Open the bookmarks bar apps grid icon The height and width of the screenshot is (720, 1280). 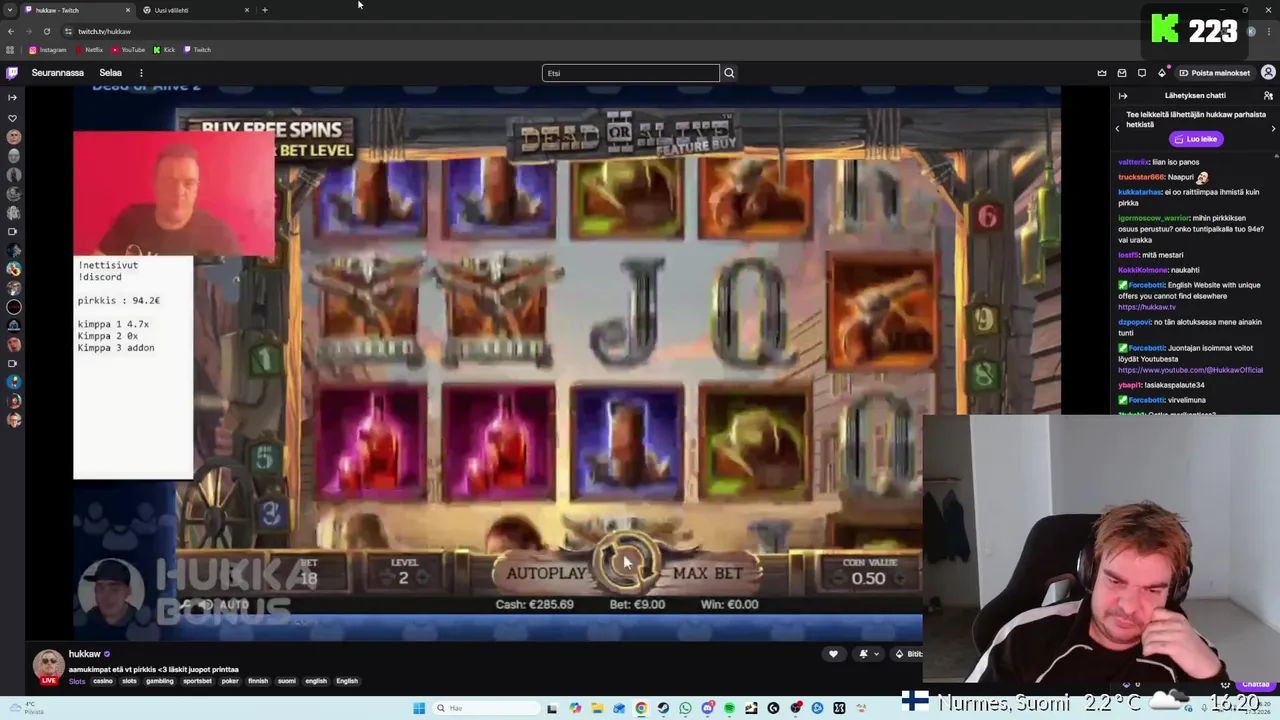(x=11, y=50)
